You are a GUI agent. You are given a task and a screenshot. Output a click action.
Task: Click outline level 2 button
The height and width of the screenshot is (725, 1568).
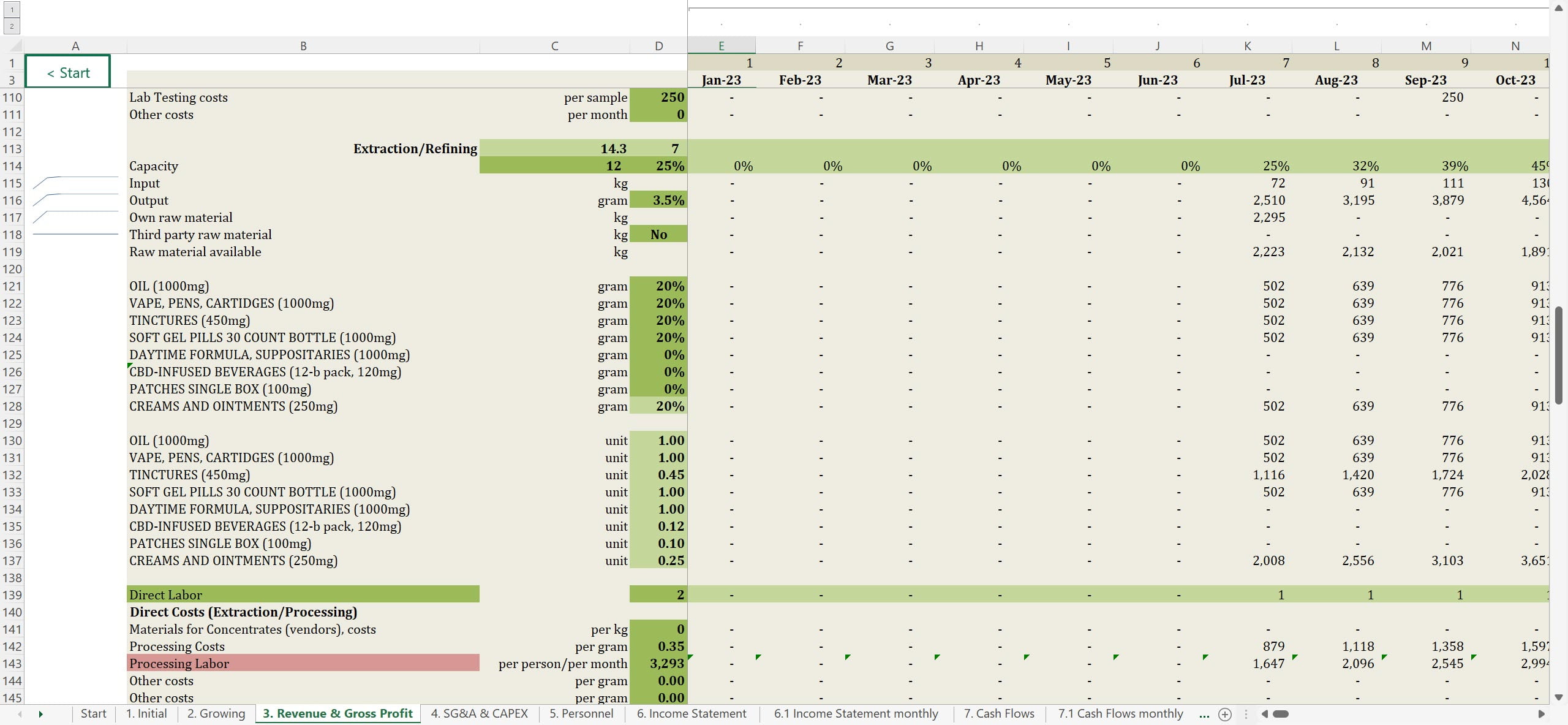point(12,26)
